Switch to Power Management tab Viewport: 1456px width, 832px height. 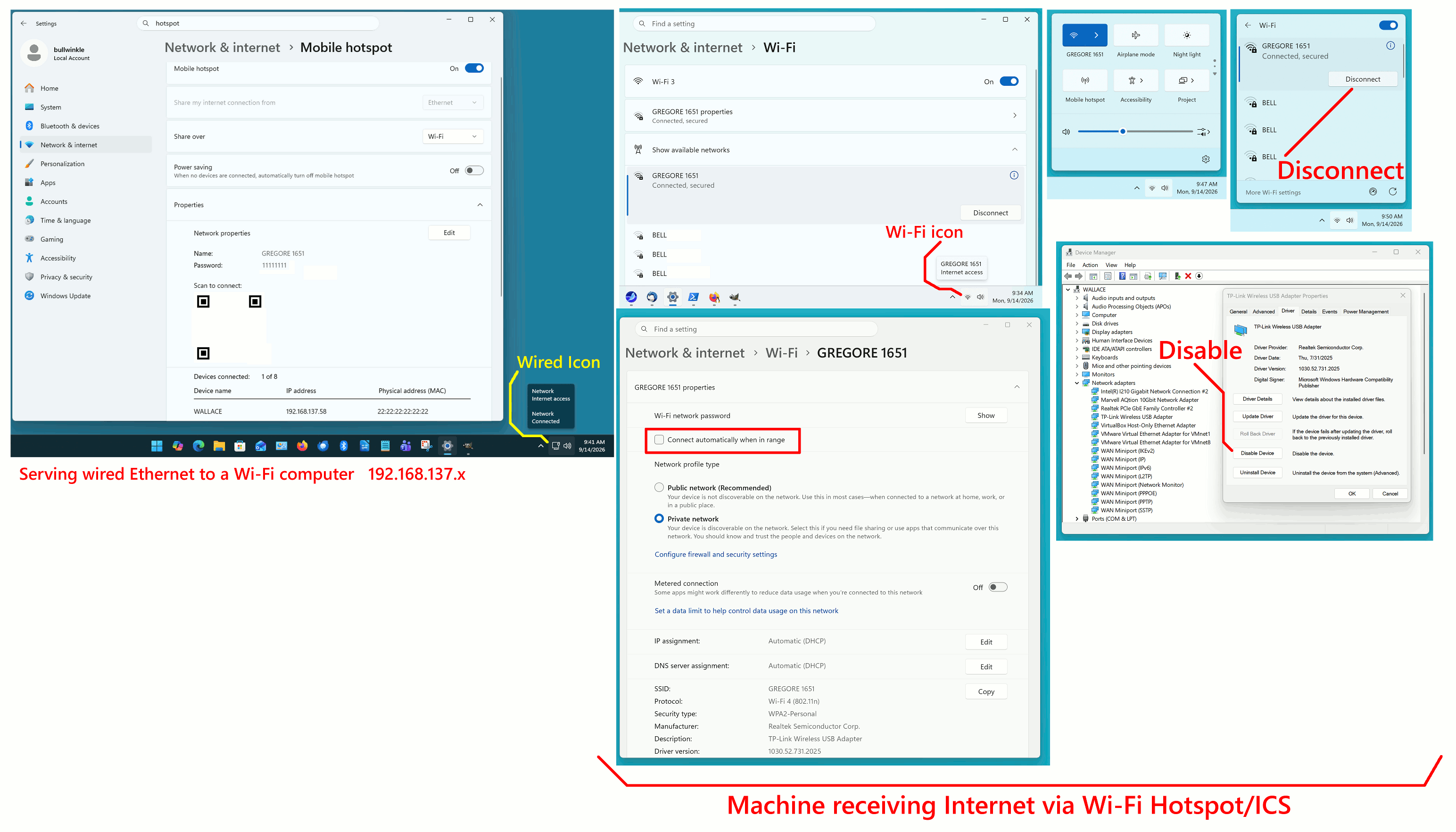tap(1365, 311)
